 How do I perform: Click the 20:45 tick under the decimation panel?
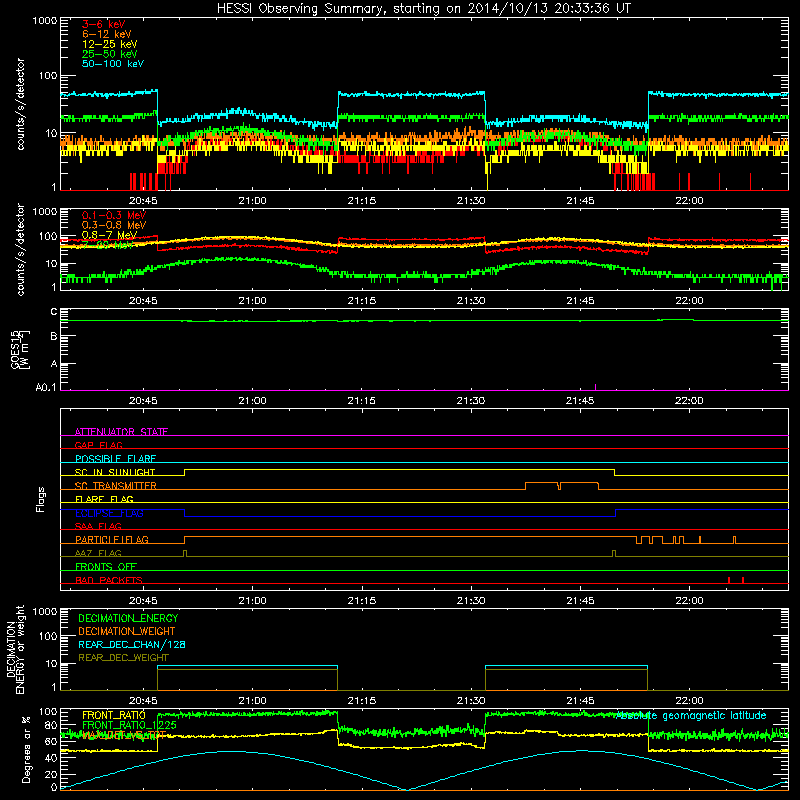[143, 701]
